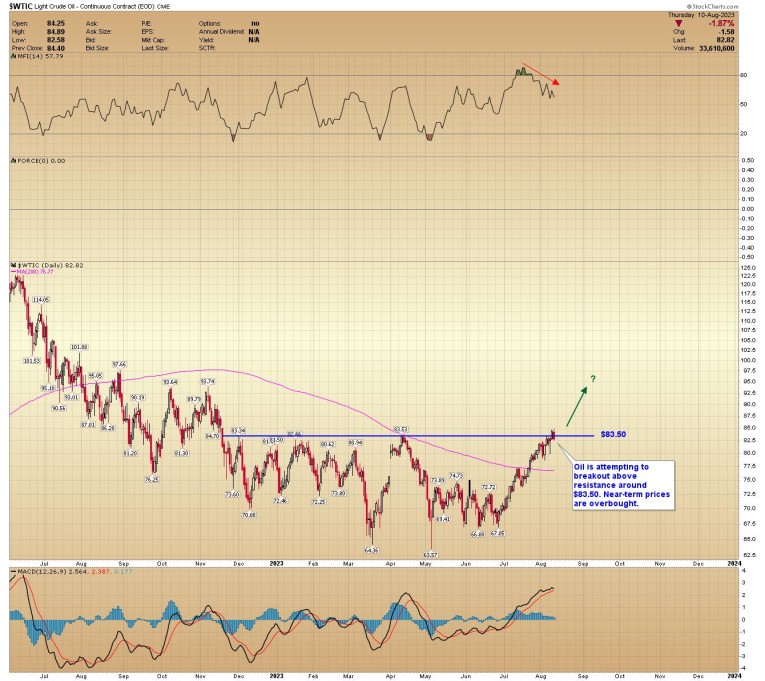The width and height of the screenshot is (765, 681).
Task: Click 'Light Crude Oil - Continuous Contract (EOD)' subtitle
Action: tap(94, 7)
